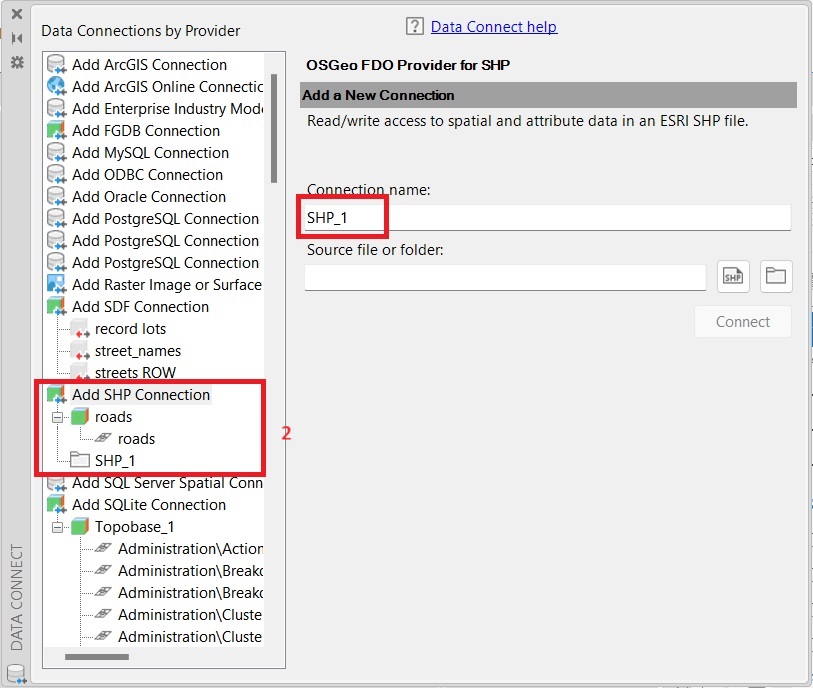The height and width of the screenshot is (688, 813).
Task: Click the SHP file browse icon
Action: click(733, 277)
